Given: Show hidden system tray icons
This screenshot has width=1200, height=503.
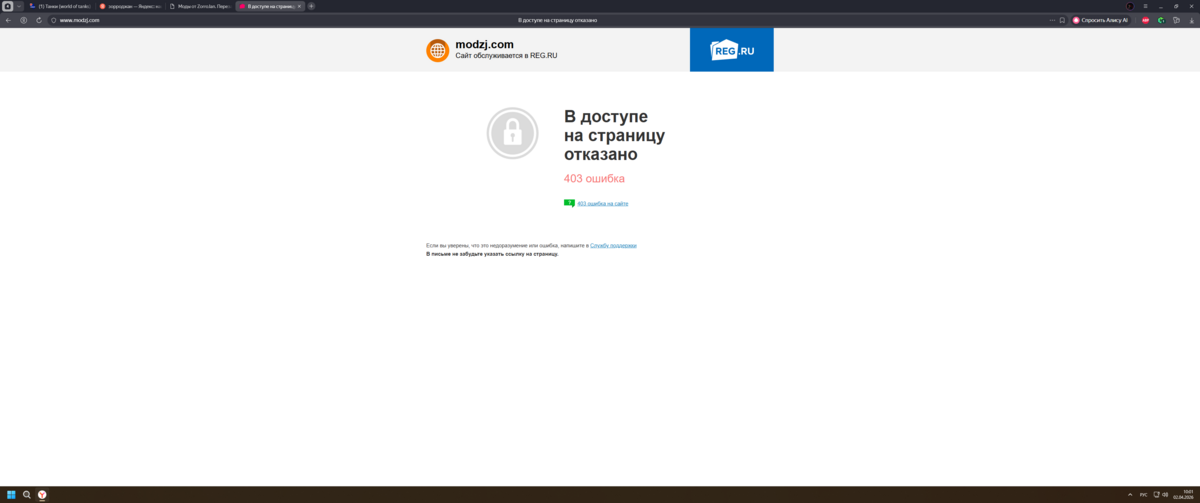Looking at the screenshot, I should pyautogui.click(x=1131, y=494).
